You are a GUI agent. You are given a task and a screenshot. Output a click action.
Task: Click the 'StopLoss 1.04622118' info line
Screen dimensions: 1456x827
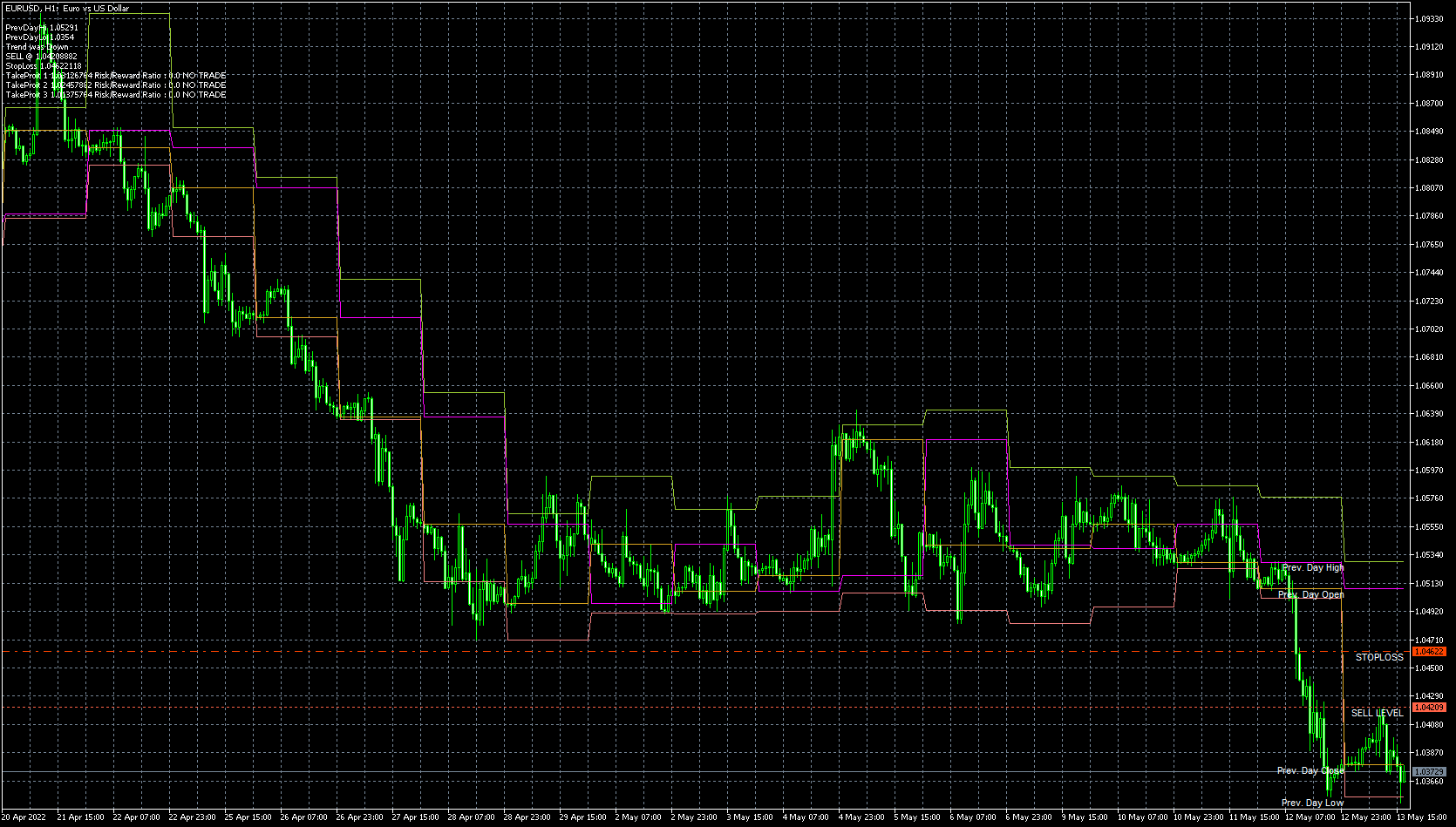click(x=44, y=66)
